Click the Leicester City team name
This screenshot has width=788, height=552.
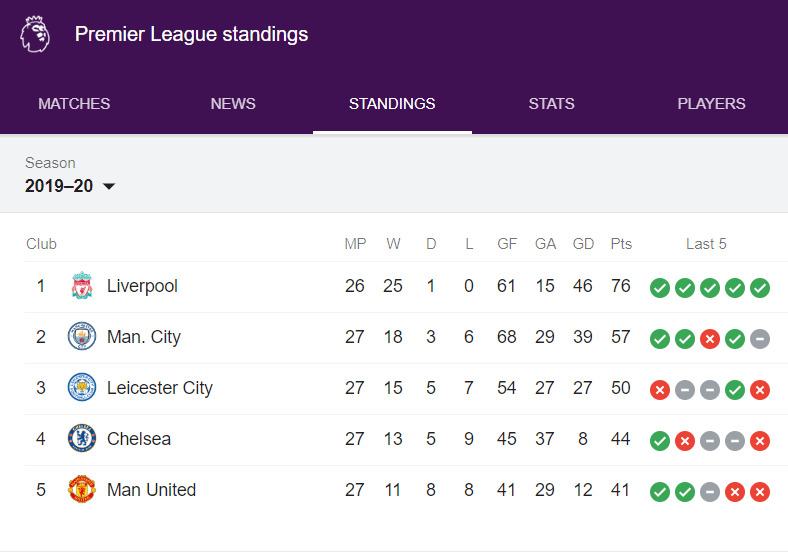point(160,388)
